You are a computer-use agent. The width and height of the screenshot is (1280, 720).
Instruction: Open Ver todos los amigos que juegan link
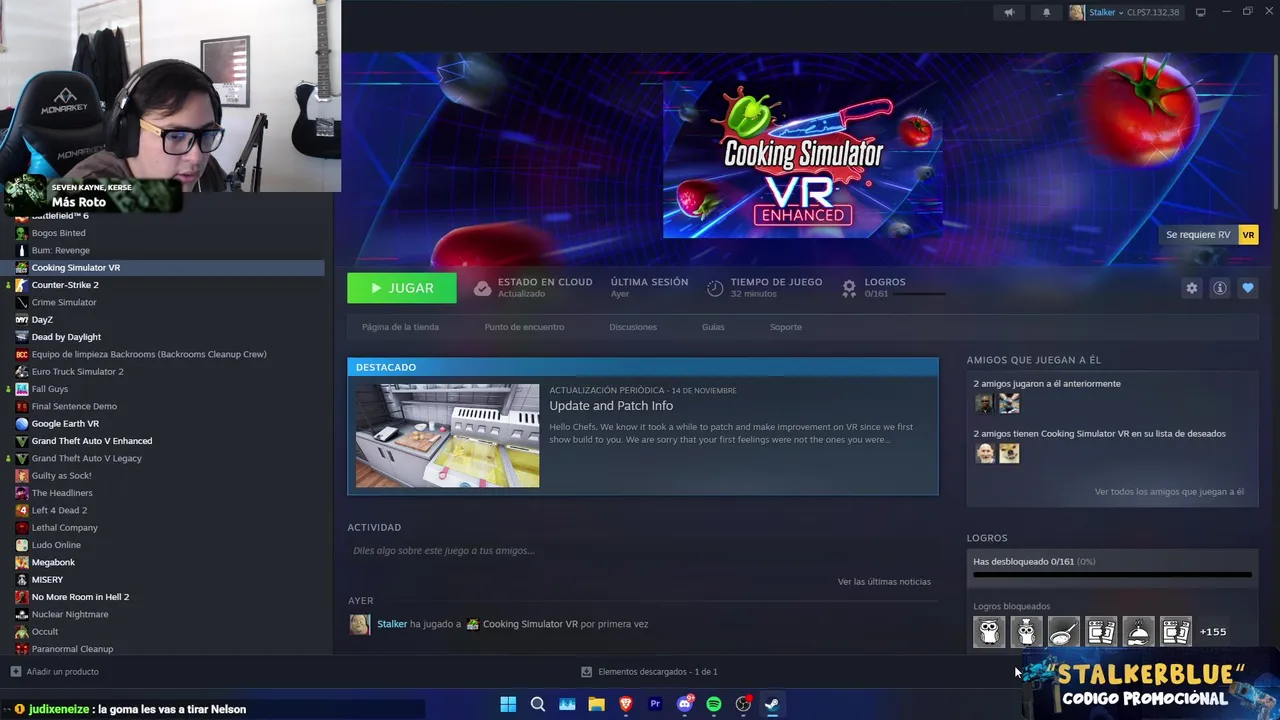click(x=1169, y=492)
